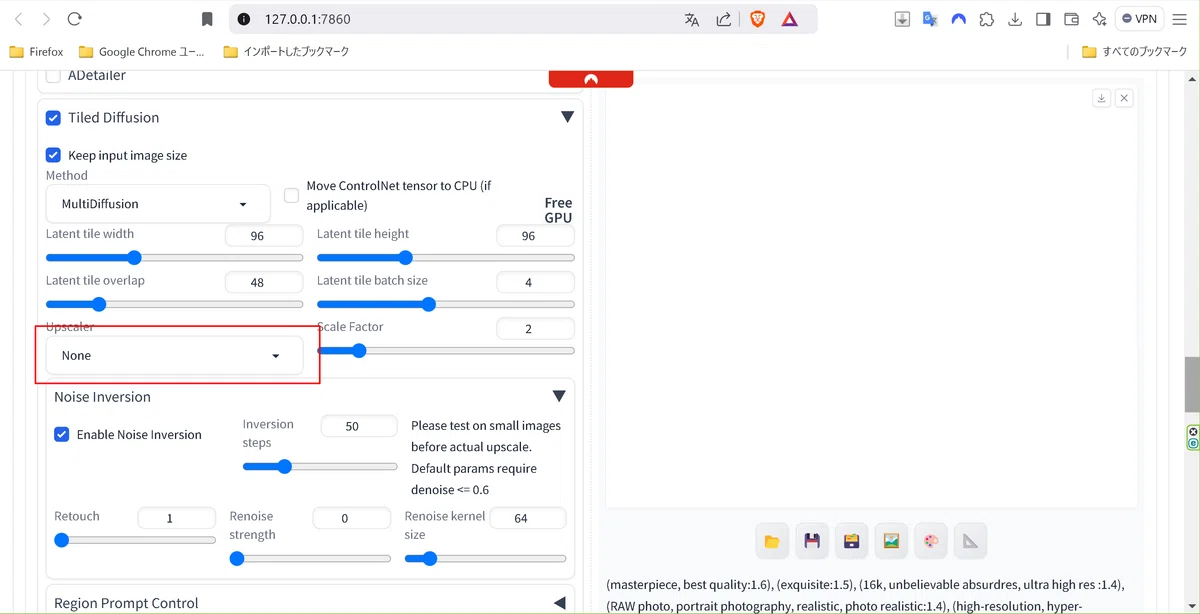Click the Retouch slider

135,540
